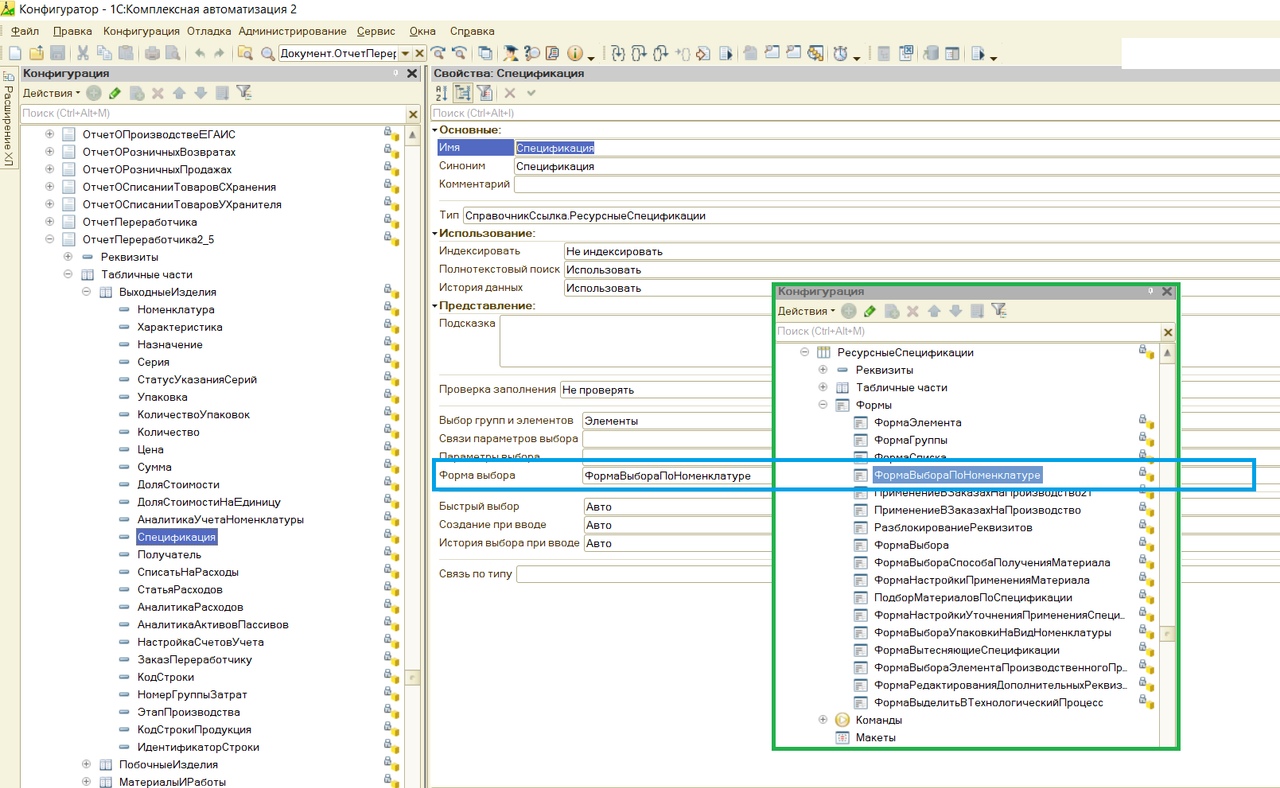This screenshot has height=788, width=1280.
Task: Collapse the ВыходныеИзделия table part node
Action: point(86,292)
